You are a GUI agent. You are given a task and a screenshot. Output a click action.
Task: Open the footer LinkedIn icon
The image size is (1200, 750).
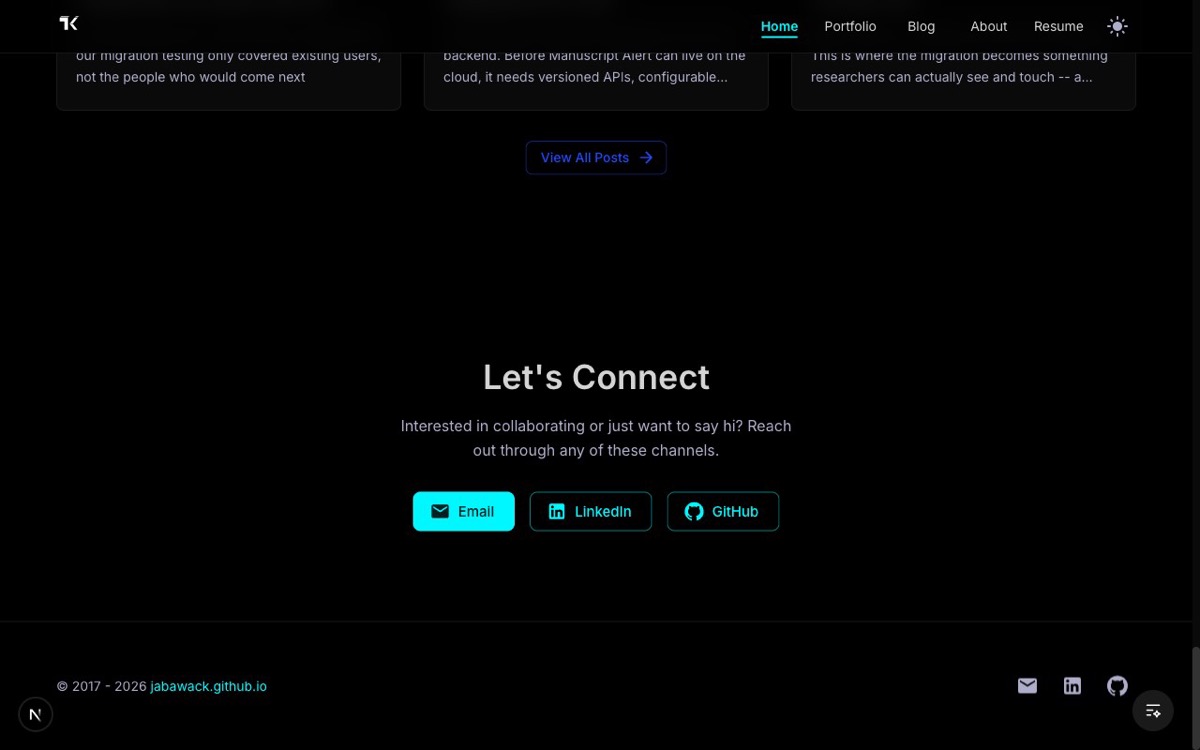(x=1072, y=686)
